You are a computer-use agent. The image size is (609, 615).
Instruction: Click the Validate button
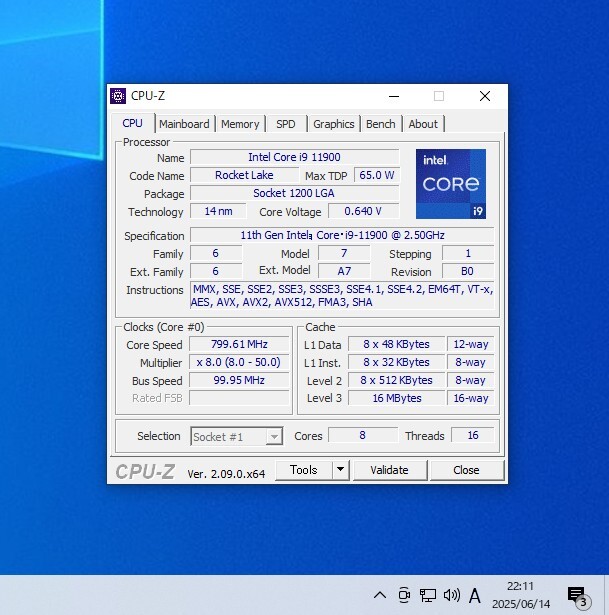point(389,470)
